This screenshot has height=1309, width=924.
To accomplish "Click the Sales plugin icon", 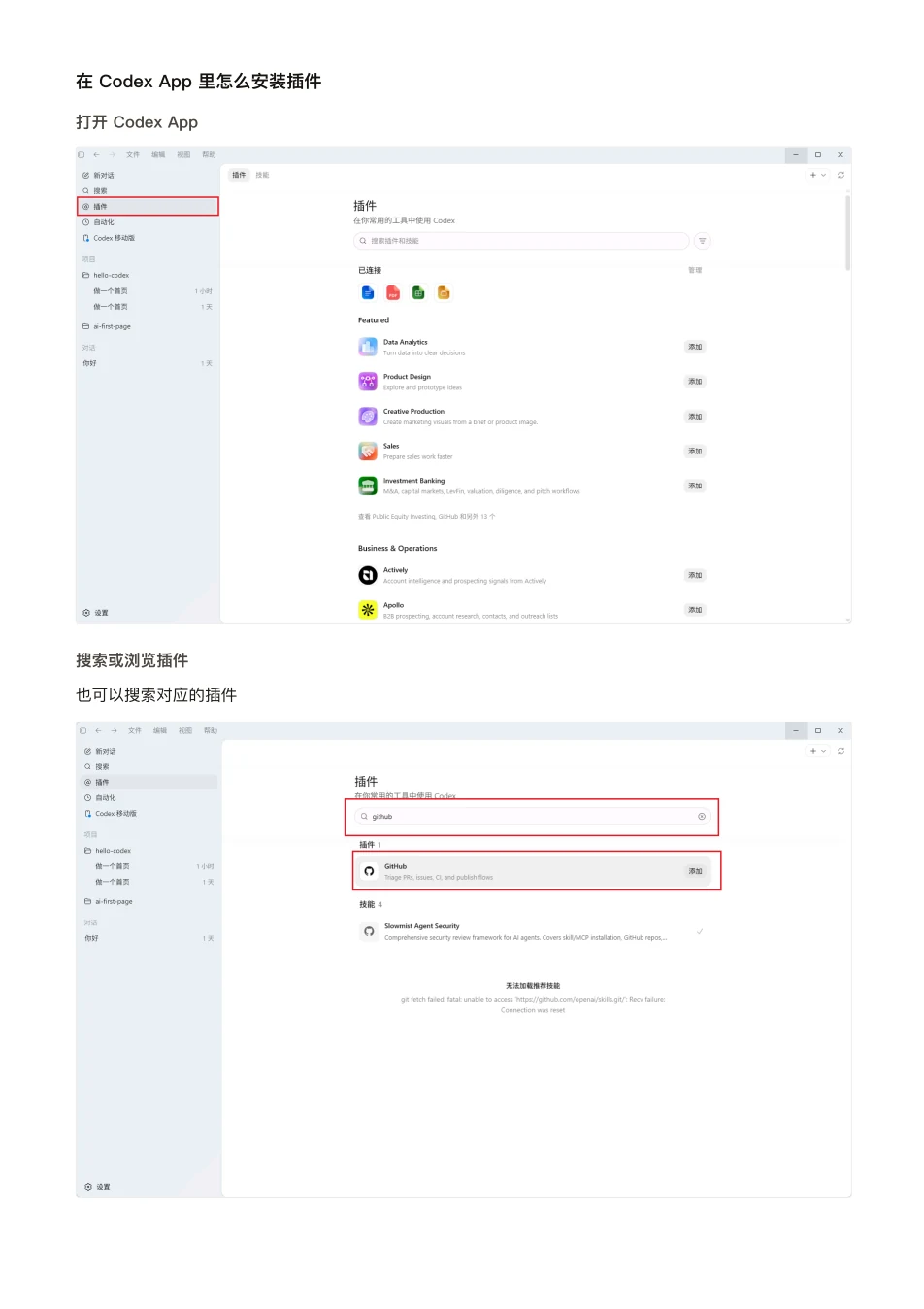I will [x=368, y=451].
